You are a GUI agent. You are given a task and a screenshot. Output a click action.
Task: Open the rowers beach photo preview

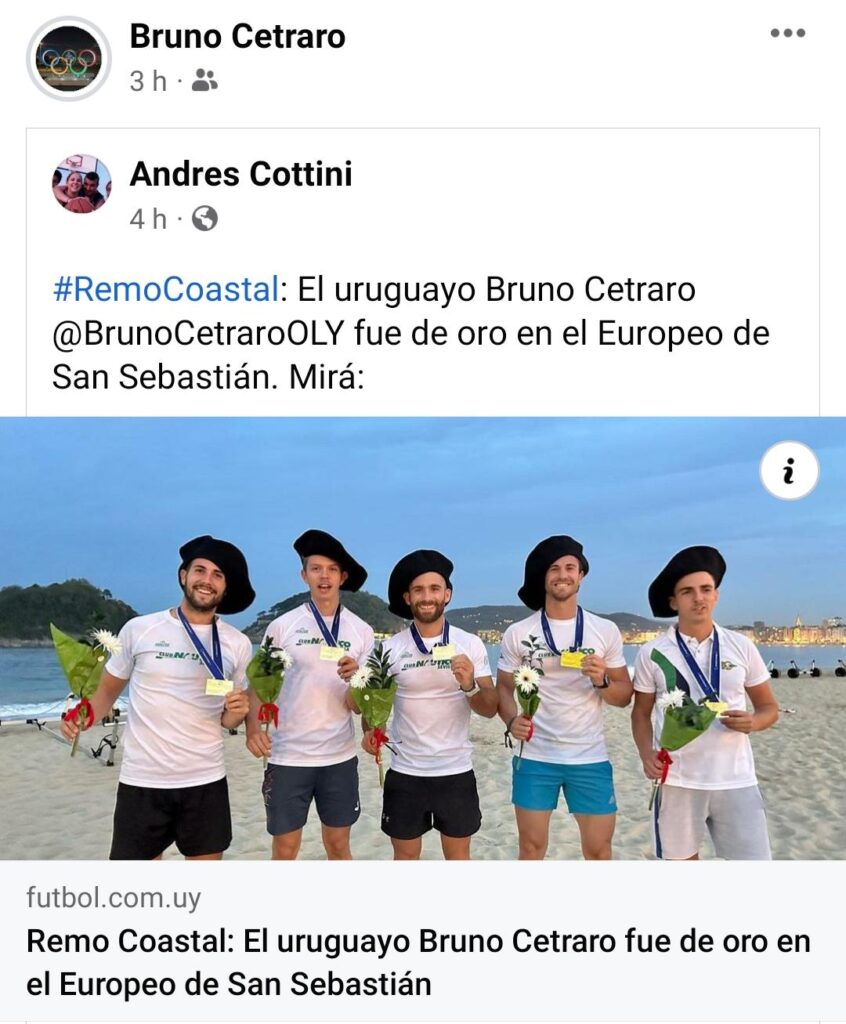point(423,638)
